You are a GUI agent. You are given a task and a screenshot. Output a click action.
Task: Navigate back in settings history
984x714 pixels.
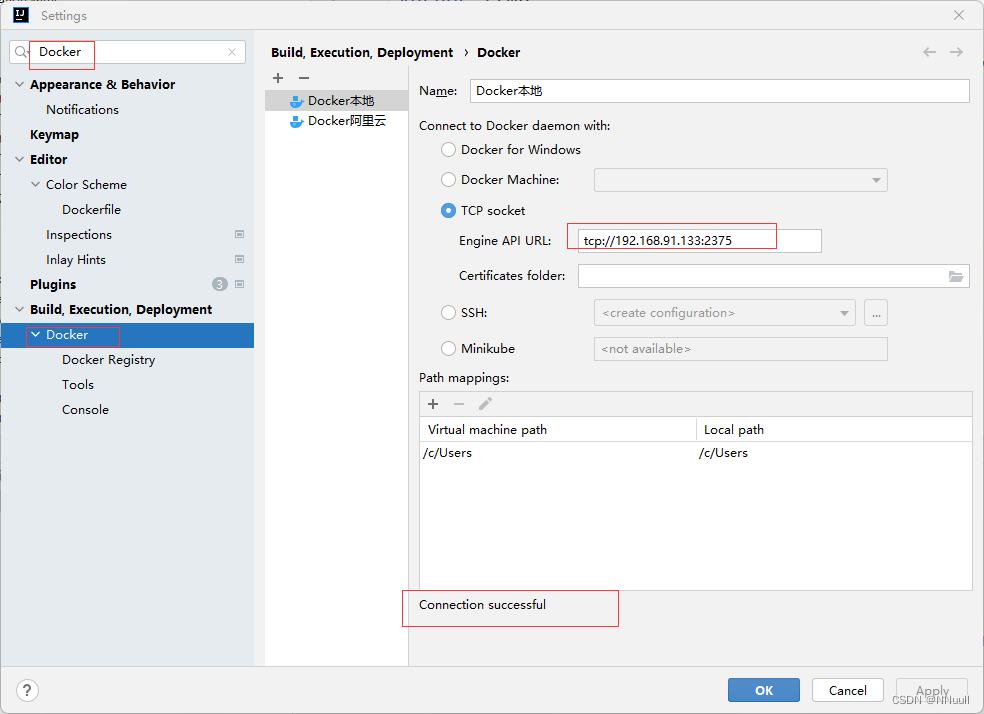[x=929, y=52]
